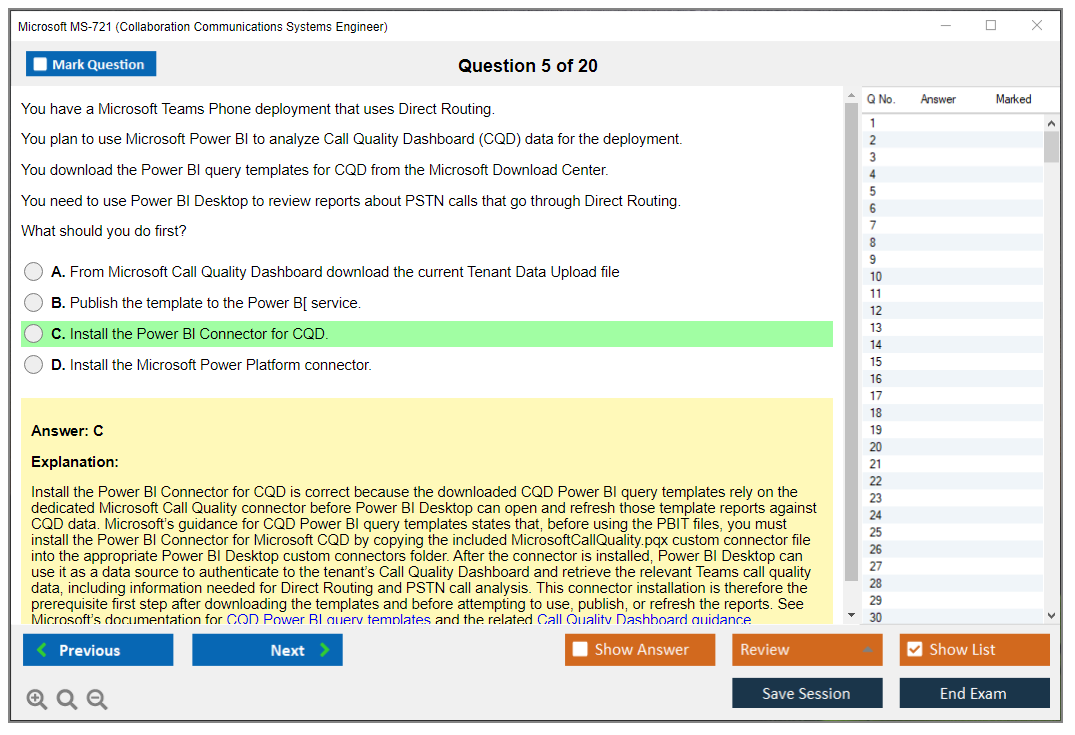Select row 28 in the list
Viewport: 1075px width, 735px height.
click(953, 583)
